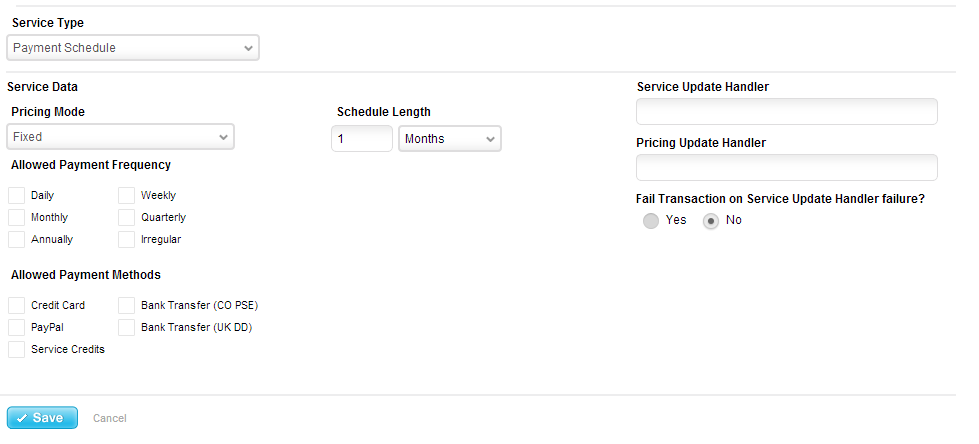The width and height of the screenshot is (979, 444).
Task: Open the Service Type dropdown
Action: click(x=132, y=48)
